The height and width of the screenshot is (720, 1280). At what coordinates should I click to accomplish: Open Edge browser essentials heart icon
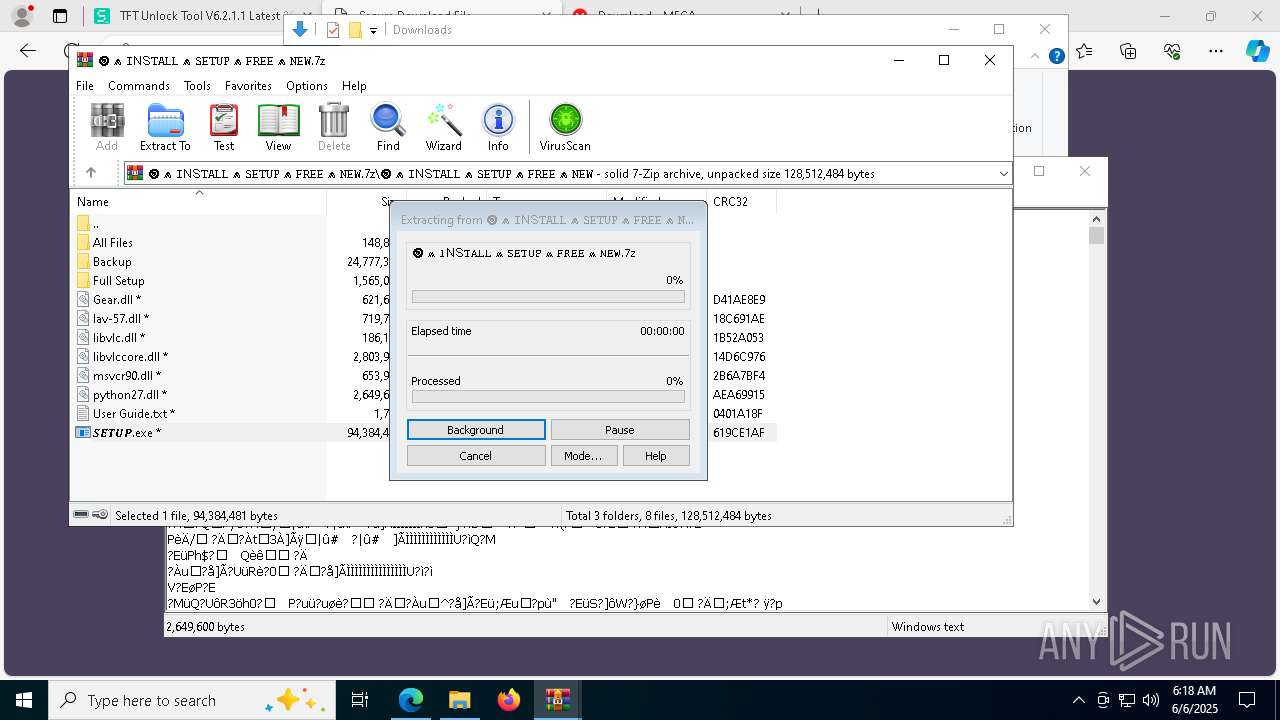pos(1172,51)
